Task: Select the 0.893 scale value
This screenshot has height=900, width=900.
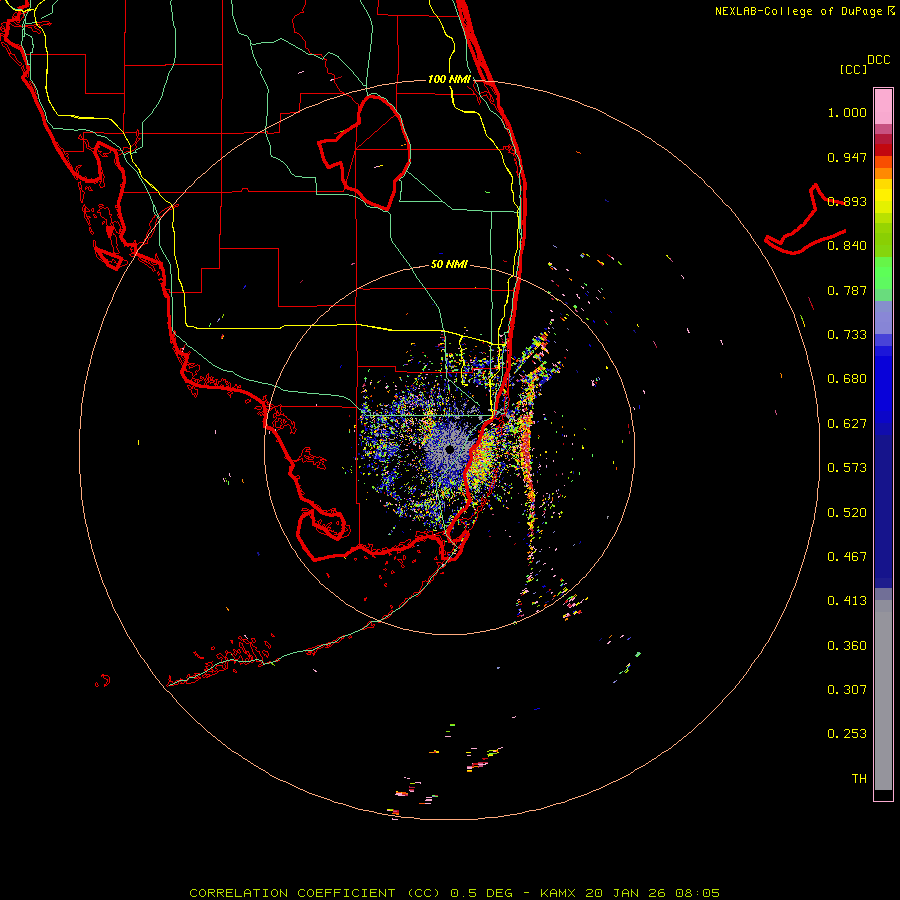Action: click(x=847, y=201)
